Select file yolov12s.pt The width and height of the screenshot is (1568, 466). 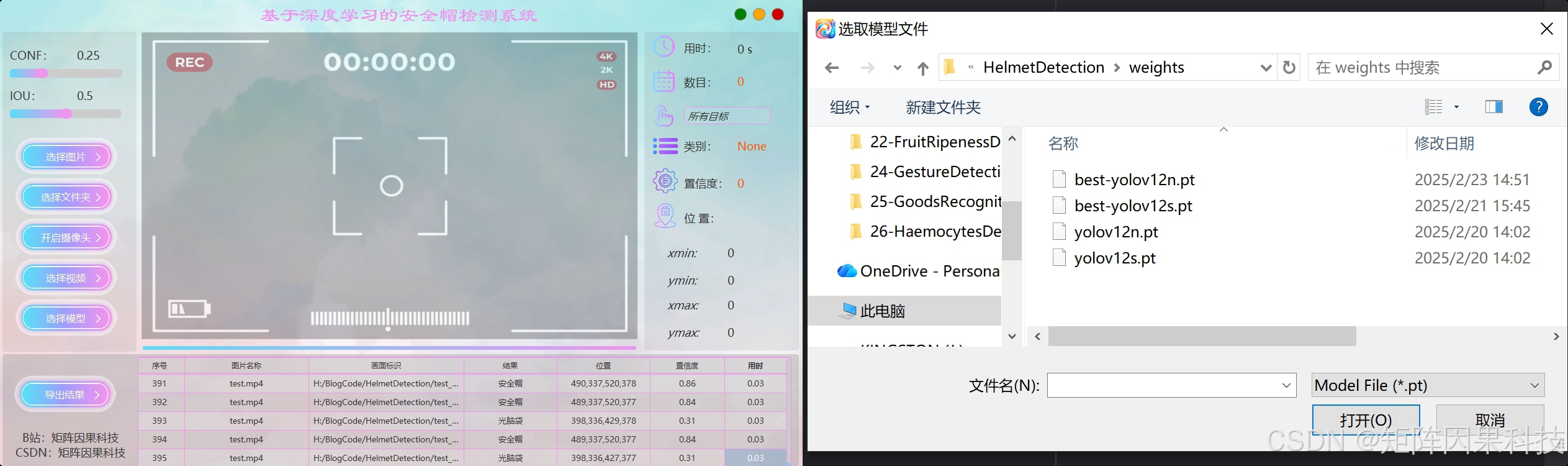(1115, 258)
